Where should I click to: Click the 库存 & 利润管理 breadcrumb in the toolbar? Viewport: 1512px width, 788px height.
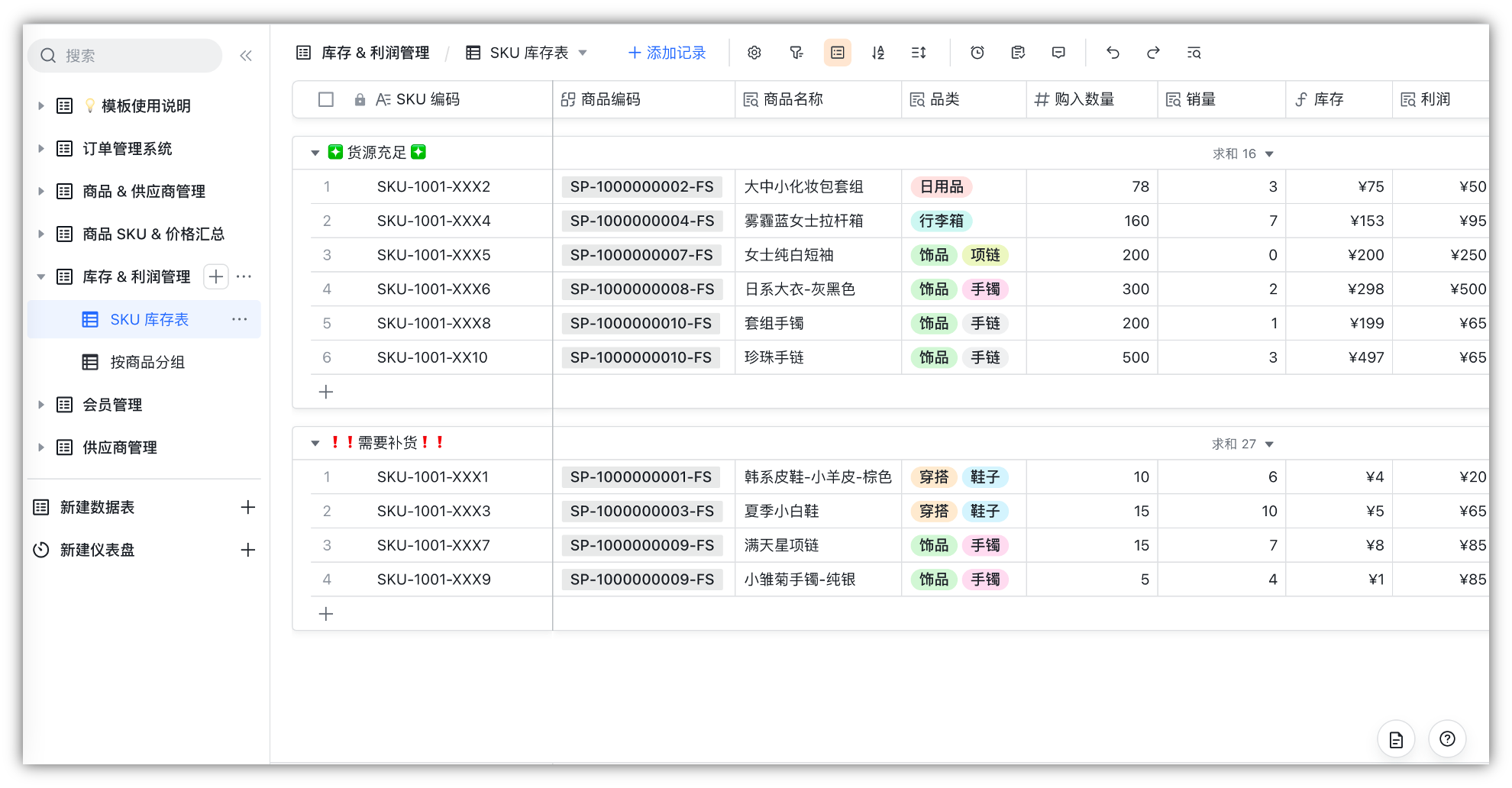tap(363, 53)
